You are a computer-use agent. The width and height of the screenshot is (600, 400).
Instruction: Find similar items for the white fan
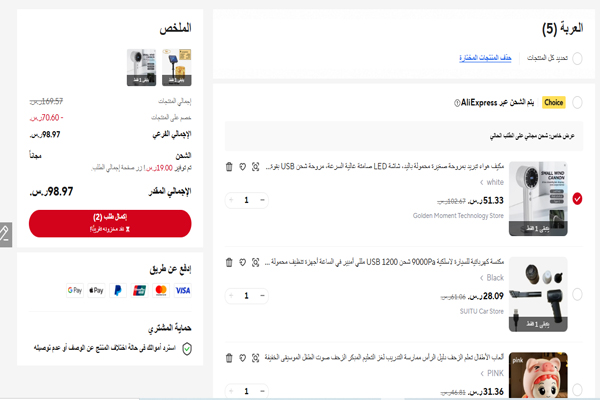pyautogui.click(x=255, y=167)
